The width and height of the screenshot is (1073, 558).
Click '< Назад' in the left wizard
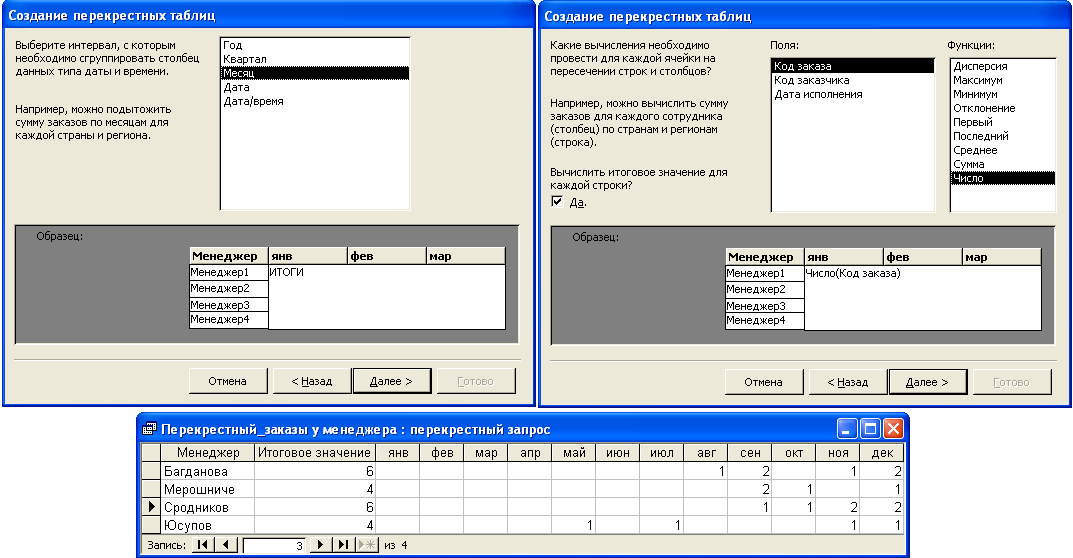(x=311, y=381)
